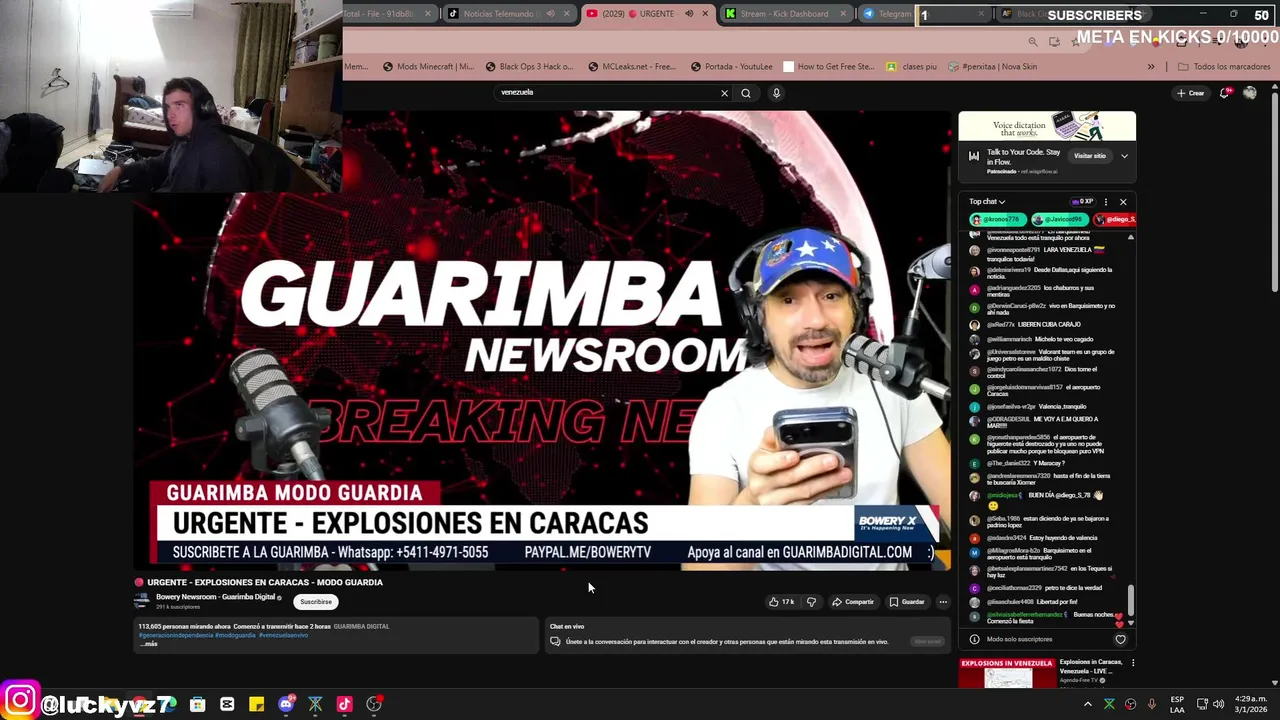The height and width of the screenshot is (720, 1280).
Task: Open Sticky Notes from the taskbar
Action: pos(256,705)
